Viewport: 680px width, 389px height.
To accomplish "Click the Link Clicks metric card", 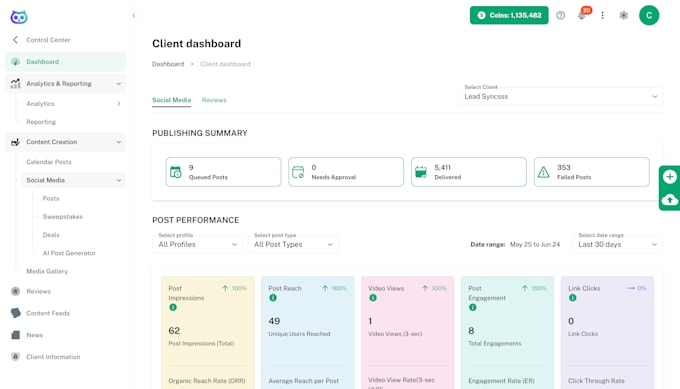I will click(607, 333).
